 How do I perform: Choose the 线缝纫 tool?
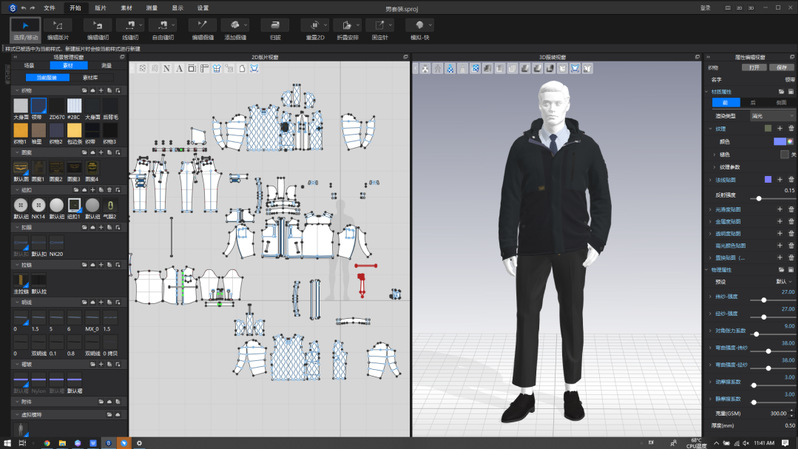tap(130, 27)
